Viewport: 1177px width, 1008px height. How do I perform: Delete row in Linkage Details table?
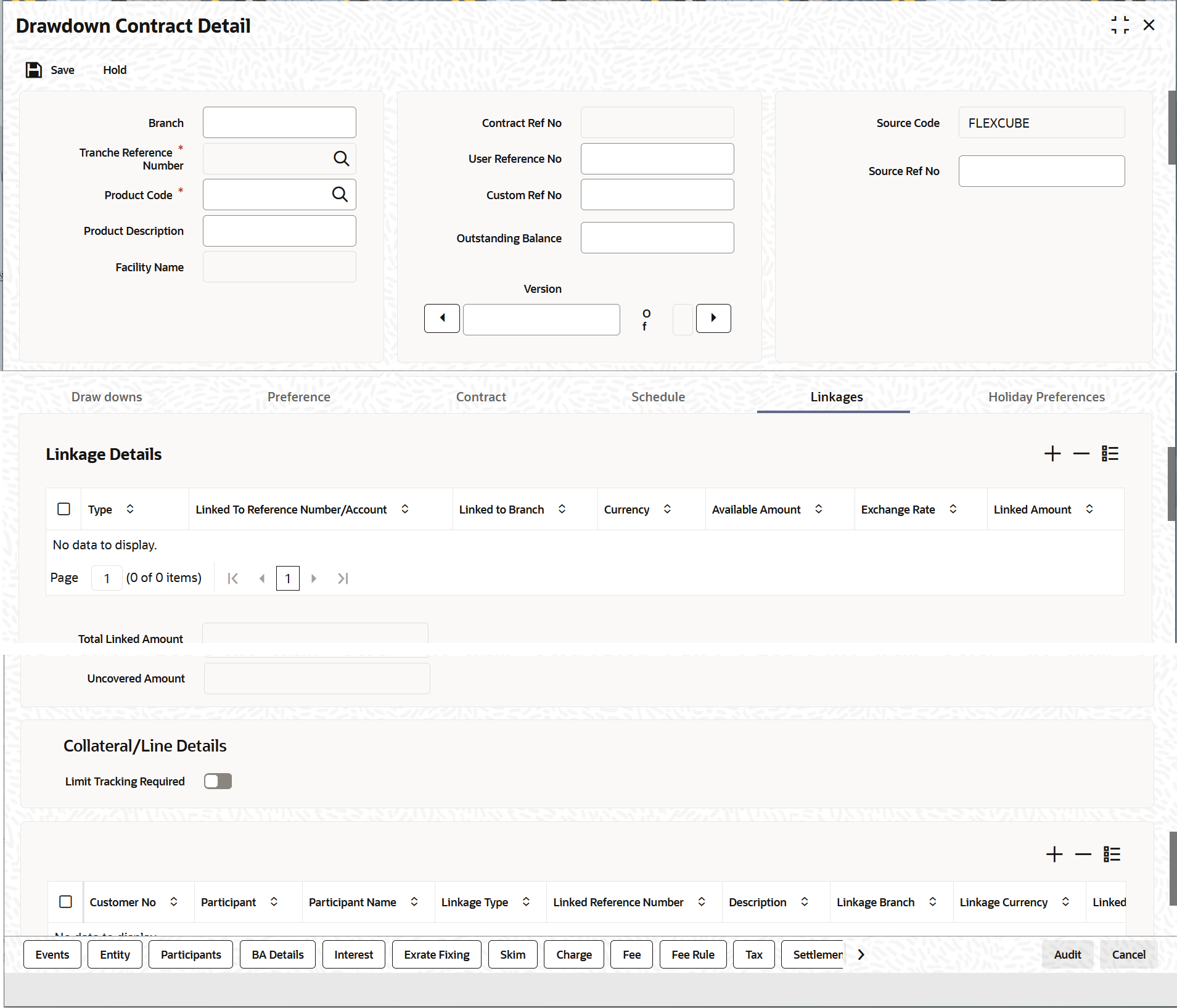pyautogui.click(x=1081, y=454)
